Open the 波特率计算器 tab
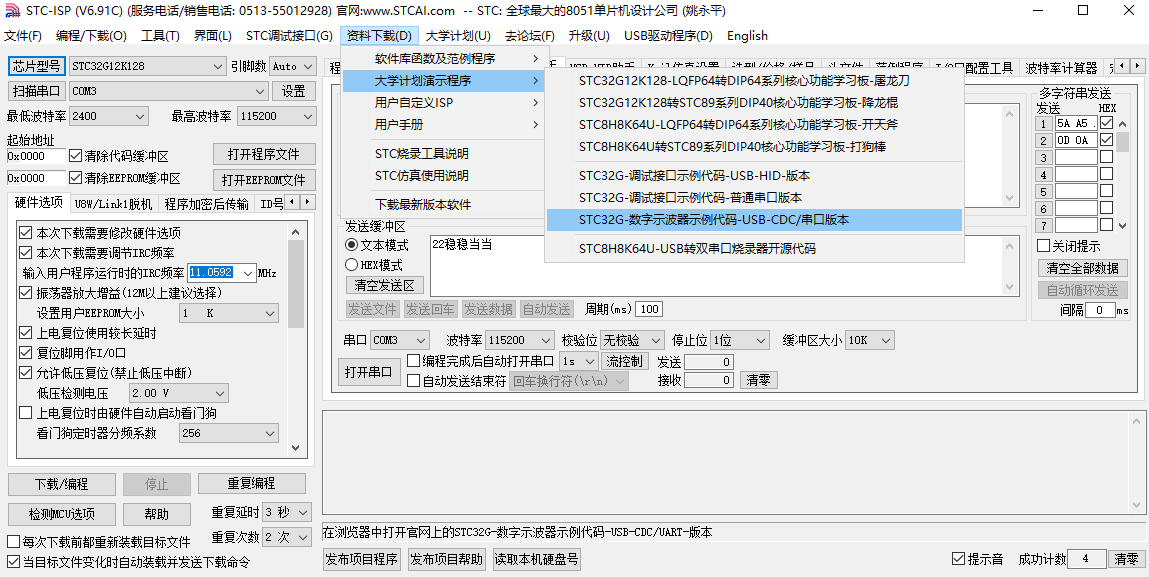 click(1060, 68)
